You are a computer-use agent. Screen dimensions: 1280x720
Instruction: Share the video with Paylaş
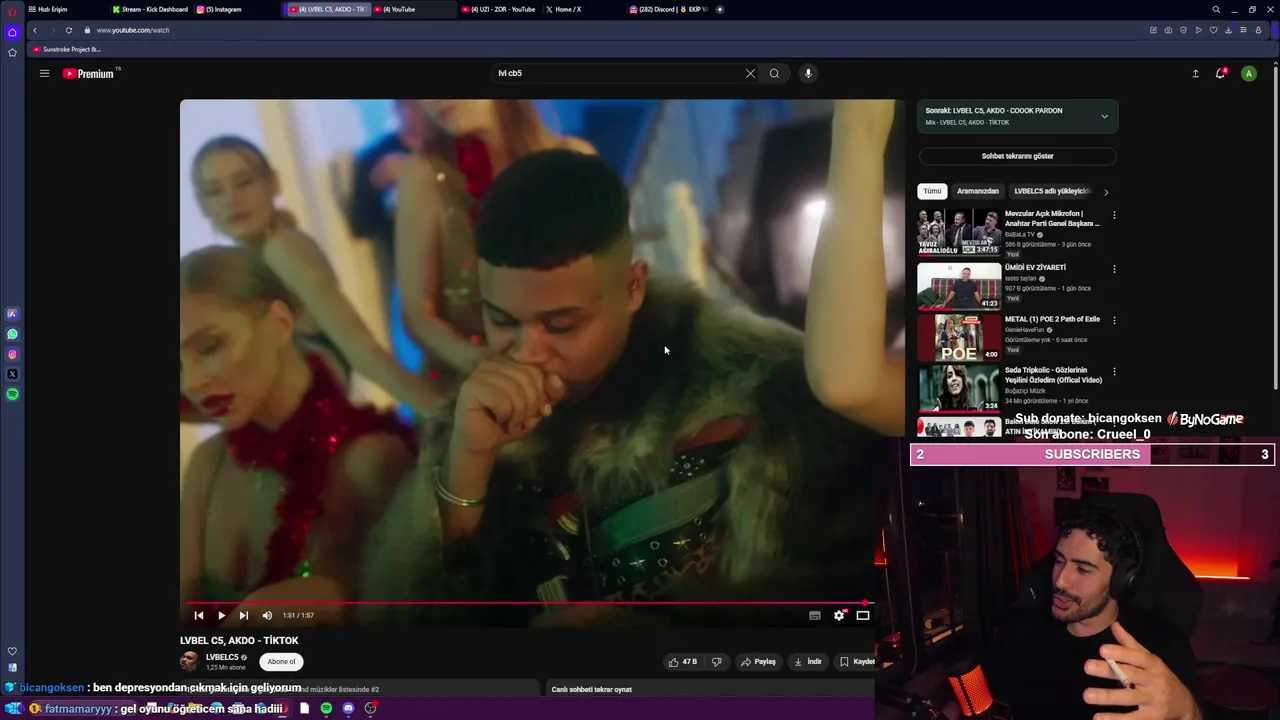pyautogui.click(x=758, y=661)
